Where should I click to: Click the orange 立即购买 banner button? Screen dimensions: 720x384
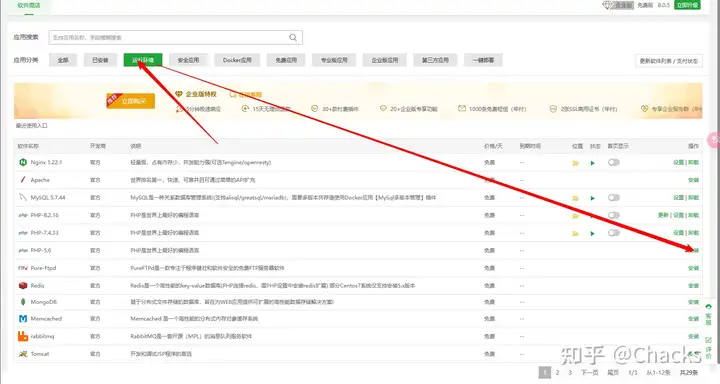point(131,101)
